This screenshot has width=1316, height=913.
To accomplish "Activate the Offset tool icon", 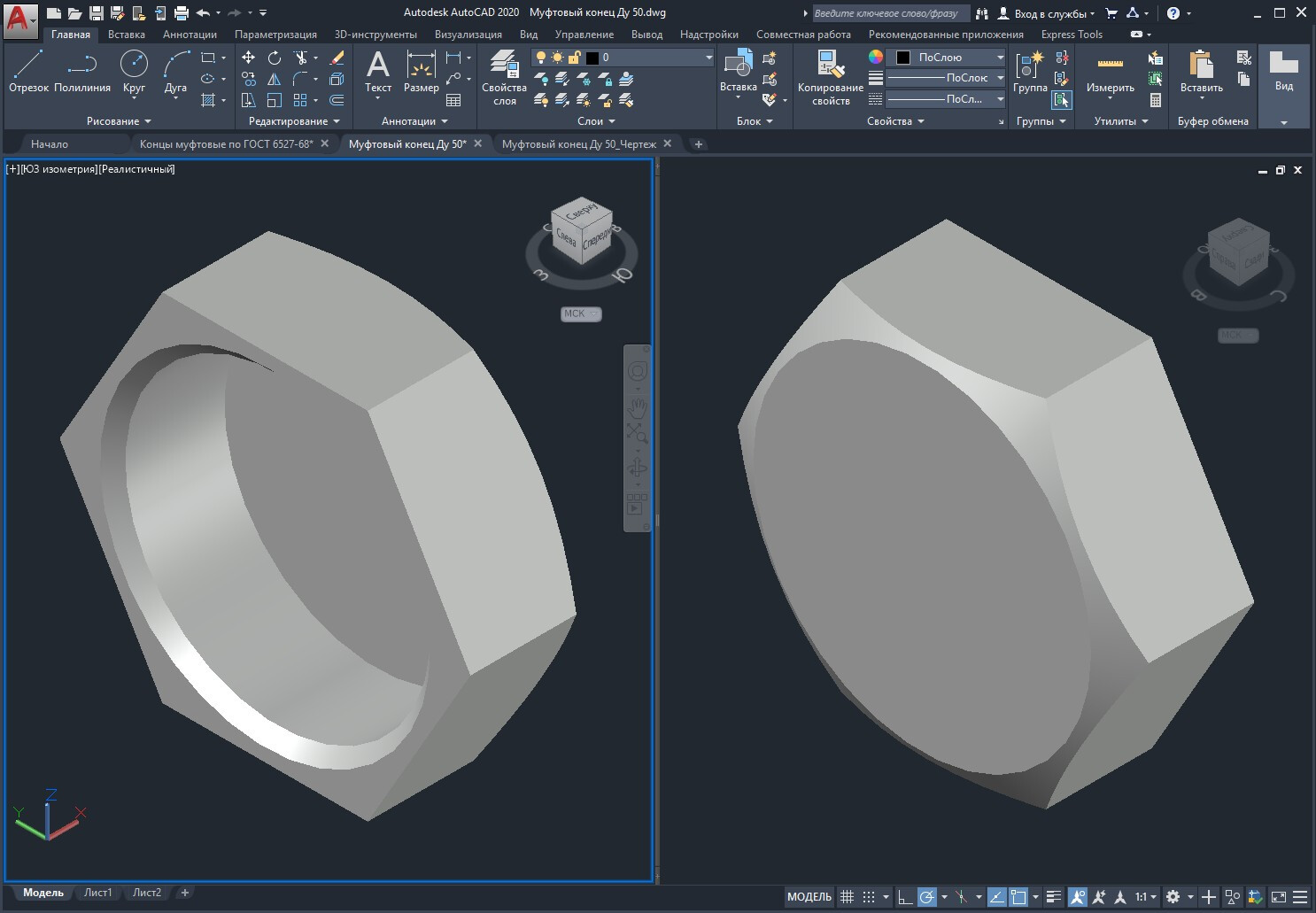I will point(337,100).
